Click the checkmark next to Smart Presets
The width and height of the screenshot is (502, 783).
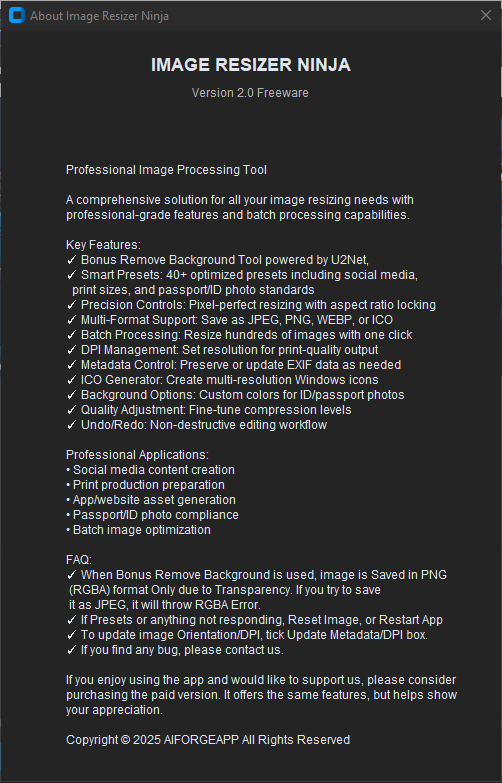(x=71, y=275)
